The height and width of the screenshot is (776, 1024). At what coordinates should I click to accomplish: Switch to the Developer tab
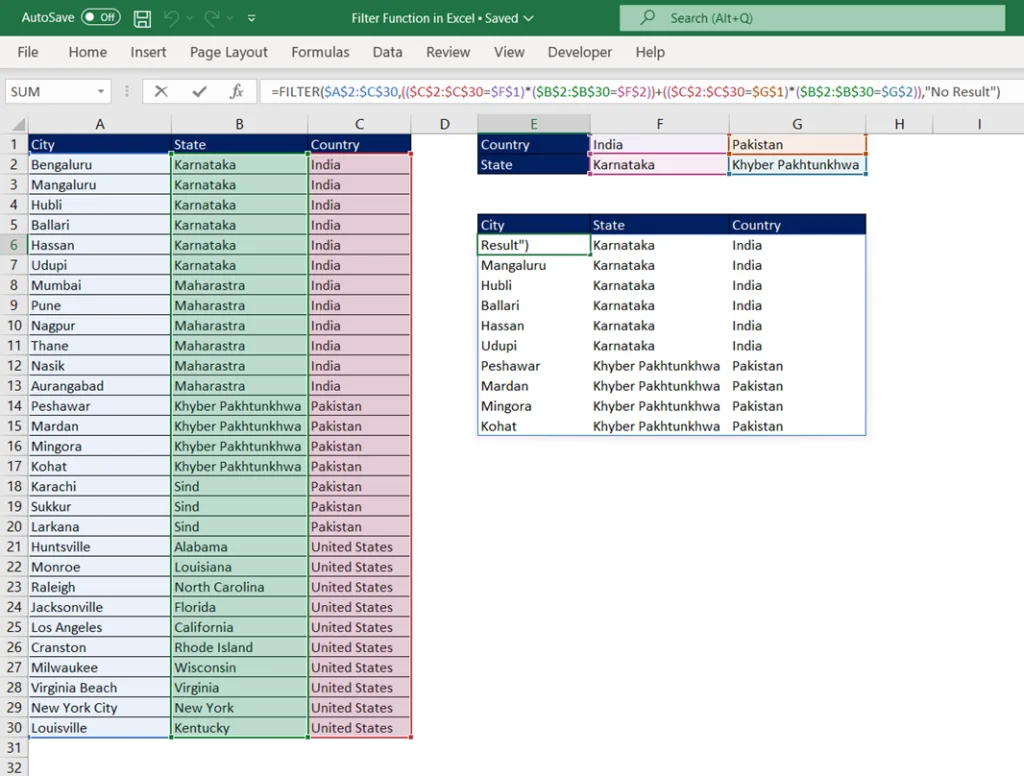coord(579,52)
